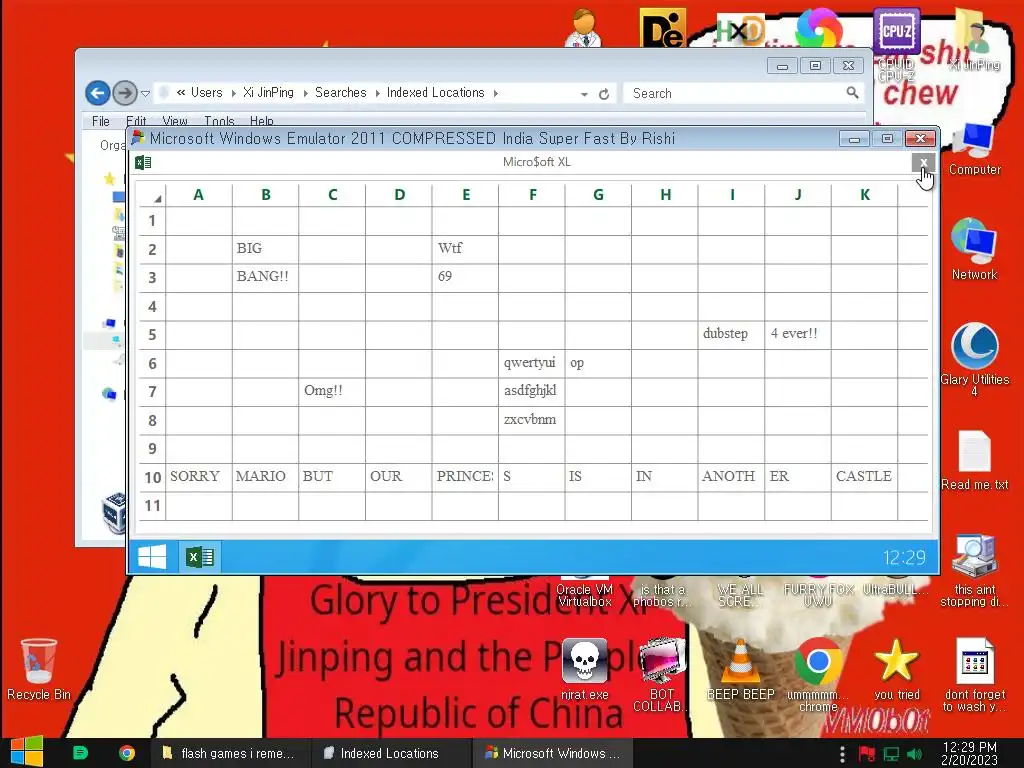Viewport: 1024px width, 768px height.
Task: Click the cell containing 69
Action: [x=465, y=277]
